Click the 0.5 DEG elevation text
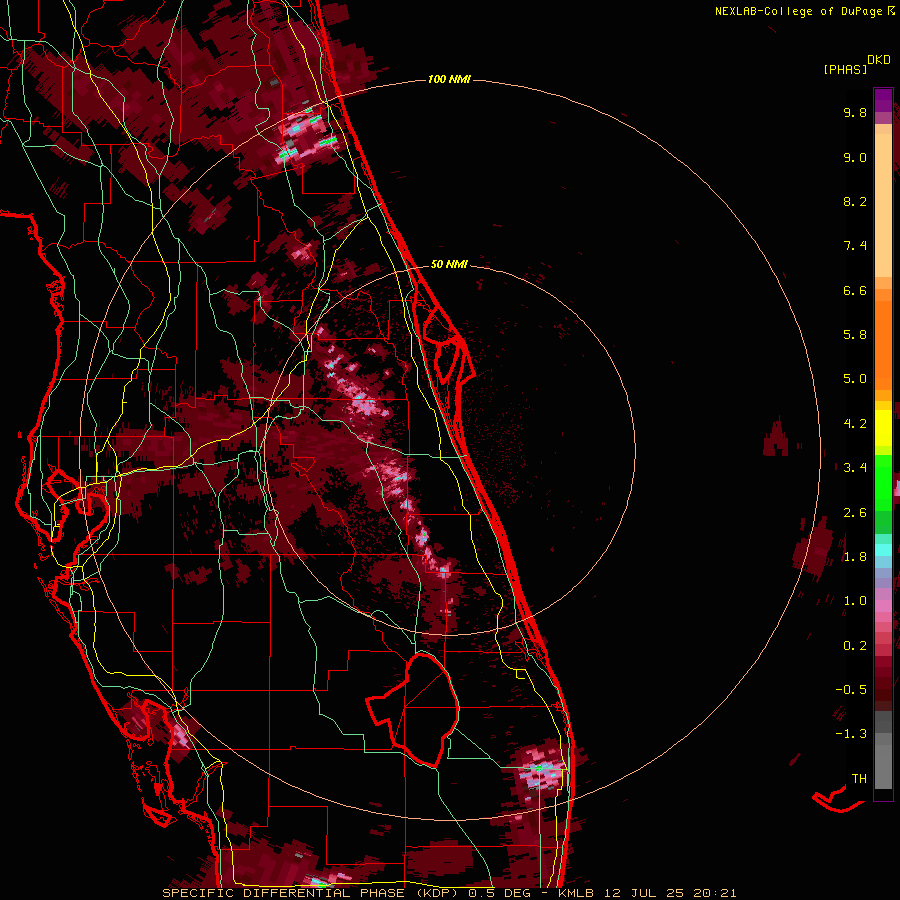900x900 pixels. click(499, 893)
